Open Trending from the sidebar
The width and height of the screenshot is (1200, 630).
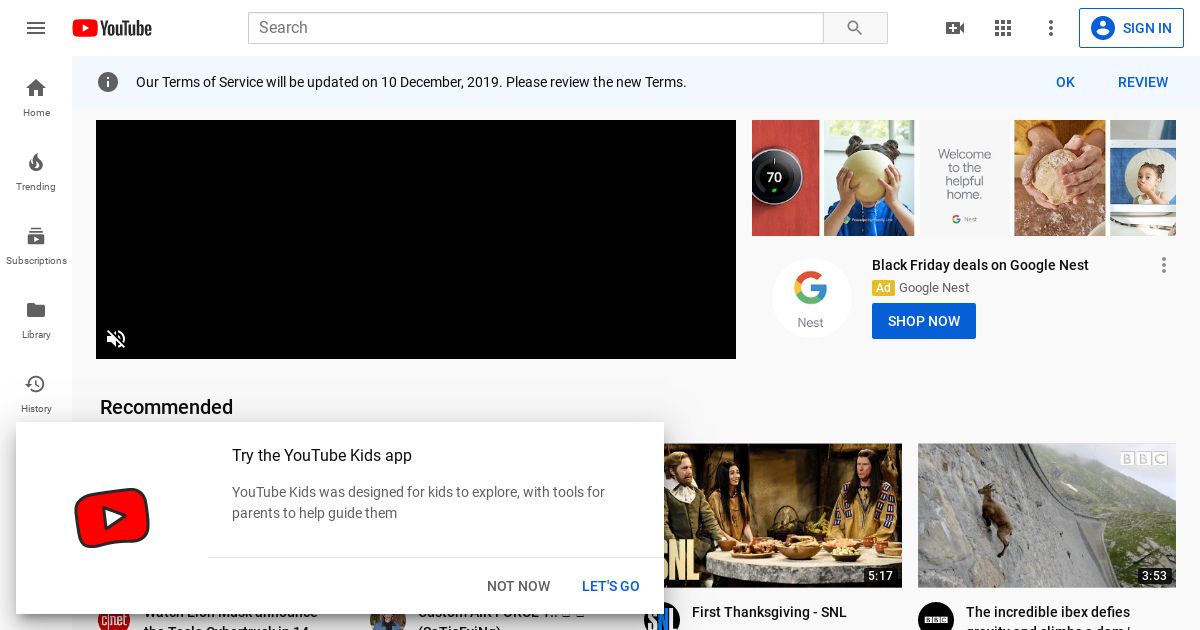[x=36, y=171]
